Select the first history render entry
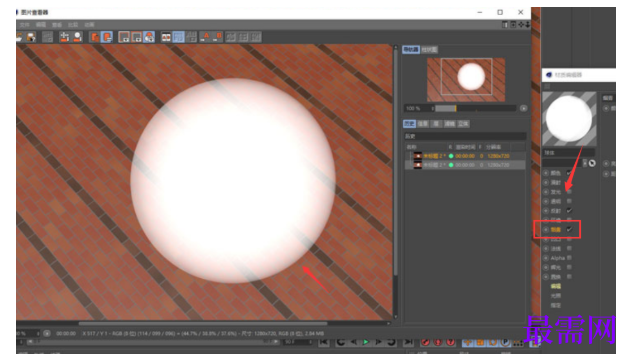The height and width of the screenshot is (361, 635). (465, 156)
